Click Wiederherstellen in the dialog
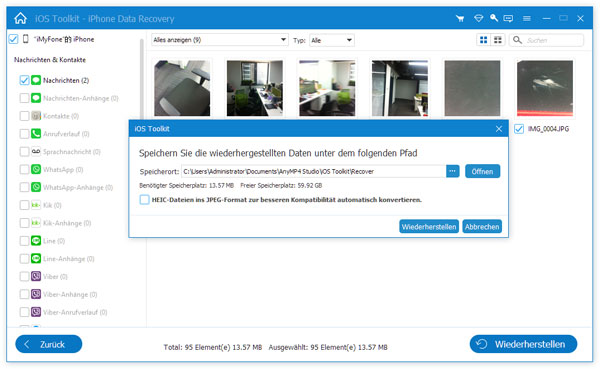This screenshot has width=600, height=369. click(x=429, y=227)
